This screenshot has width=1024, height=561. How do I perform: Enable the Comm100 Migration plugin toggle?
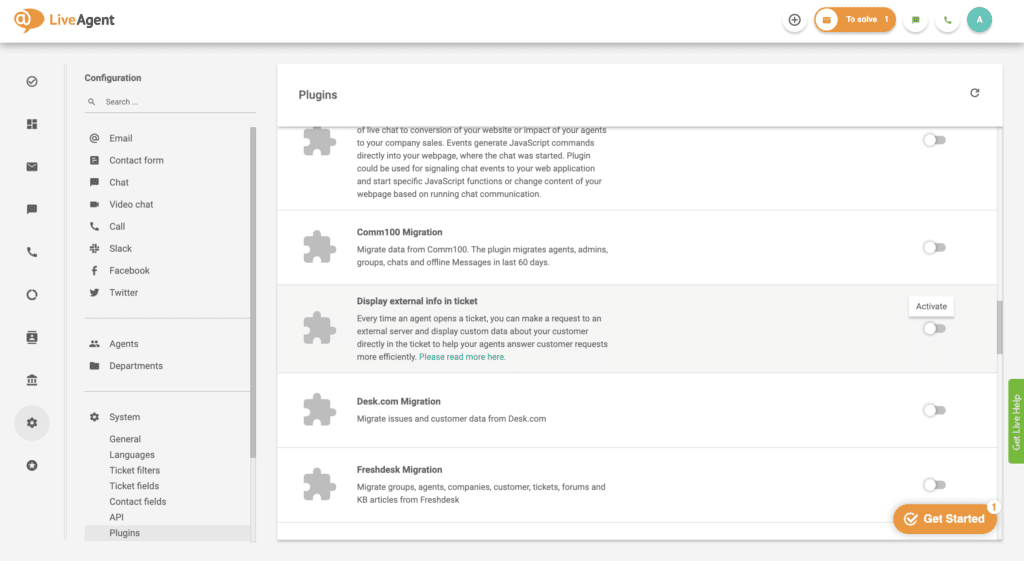coord(935,248)
